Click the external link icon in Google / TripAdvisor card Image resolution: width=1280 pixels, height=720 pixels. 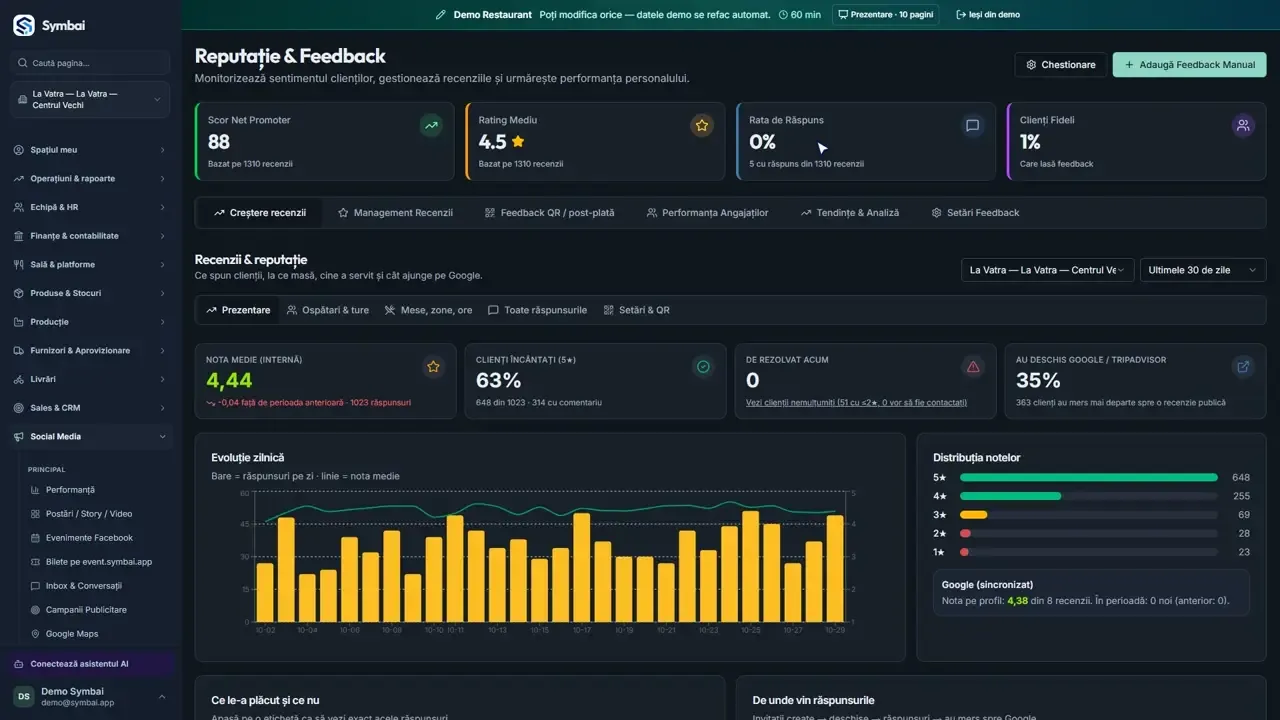(x=1243, y=367)
